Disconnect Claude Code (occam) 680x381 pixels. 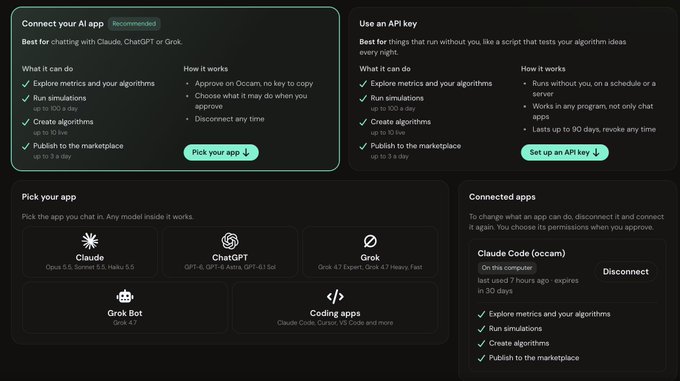(x=625, y=272)
